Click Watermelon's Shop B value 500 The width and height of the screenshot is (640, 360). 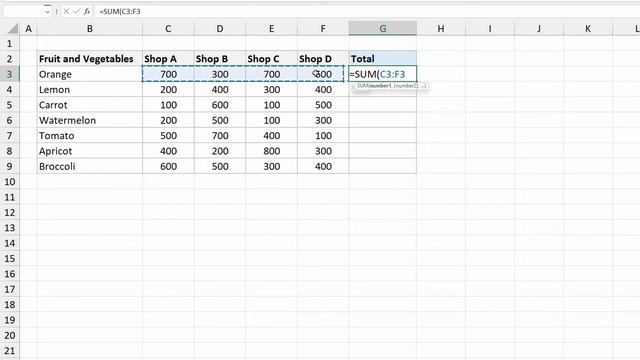click(x=220, y=120)
